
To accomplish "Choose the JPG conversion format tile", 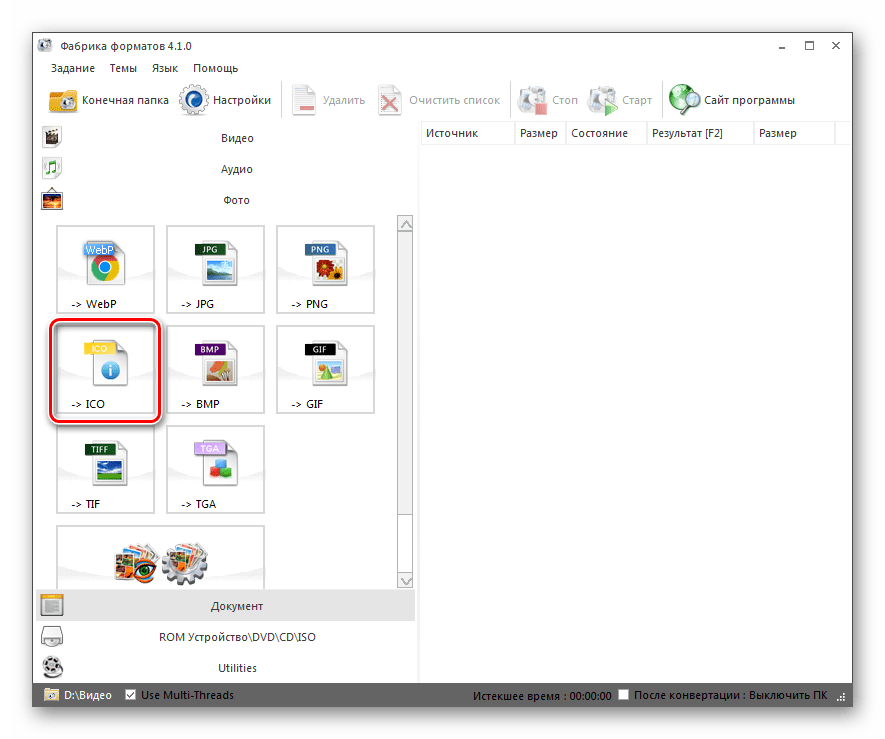I will click(216, 269).
